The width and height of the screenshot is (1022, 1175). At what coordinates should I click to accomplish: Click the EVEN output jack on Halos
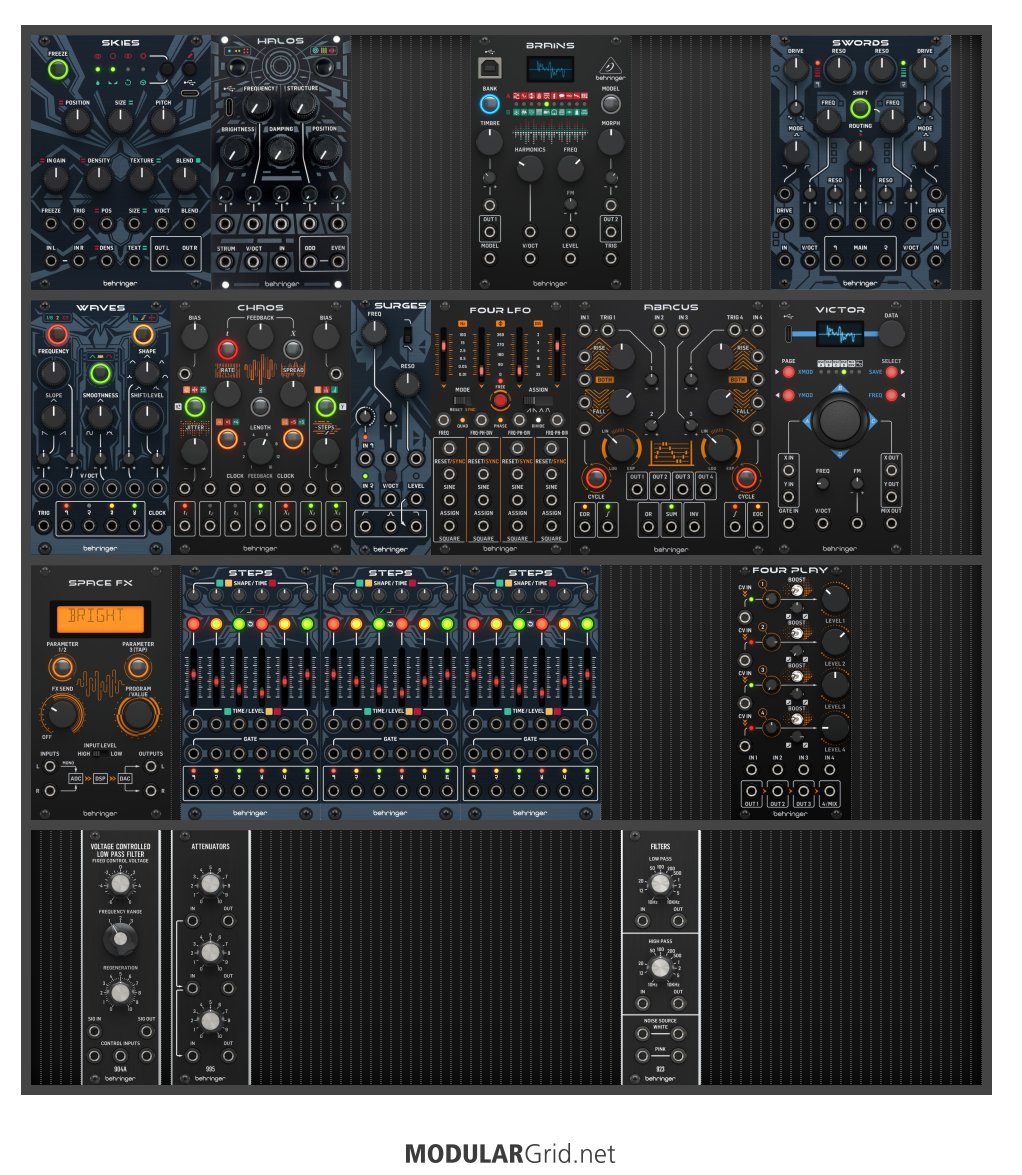point(338,262)
